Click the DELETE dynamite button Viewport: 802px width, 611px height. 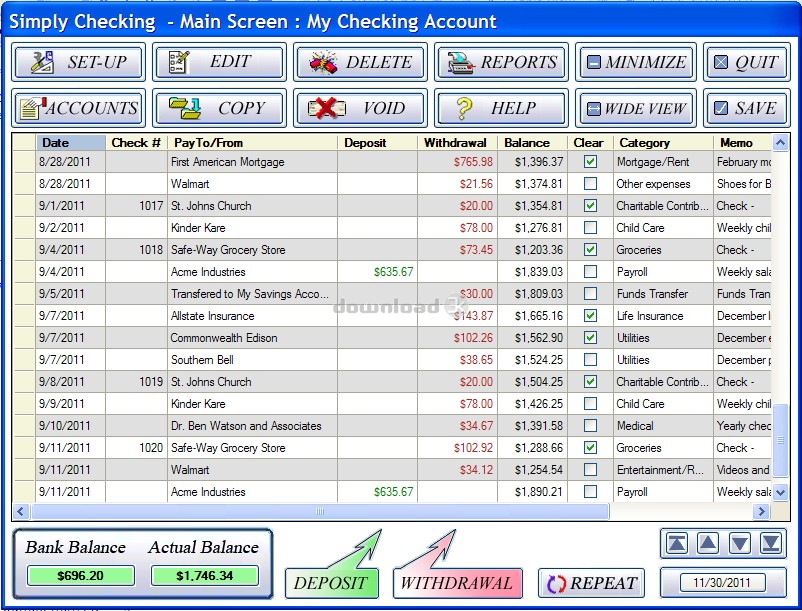[361, 62]
